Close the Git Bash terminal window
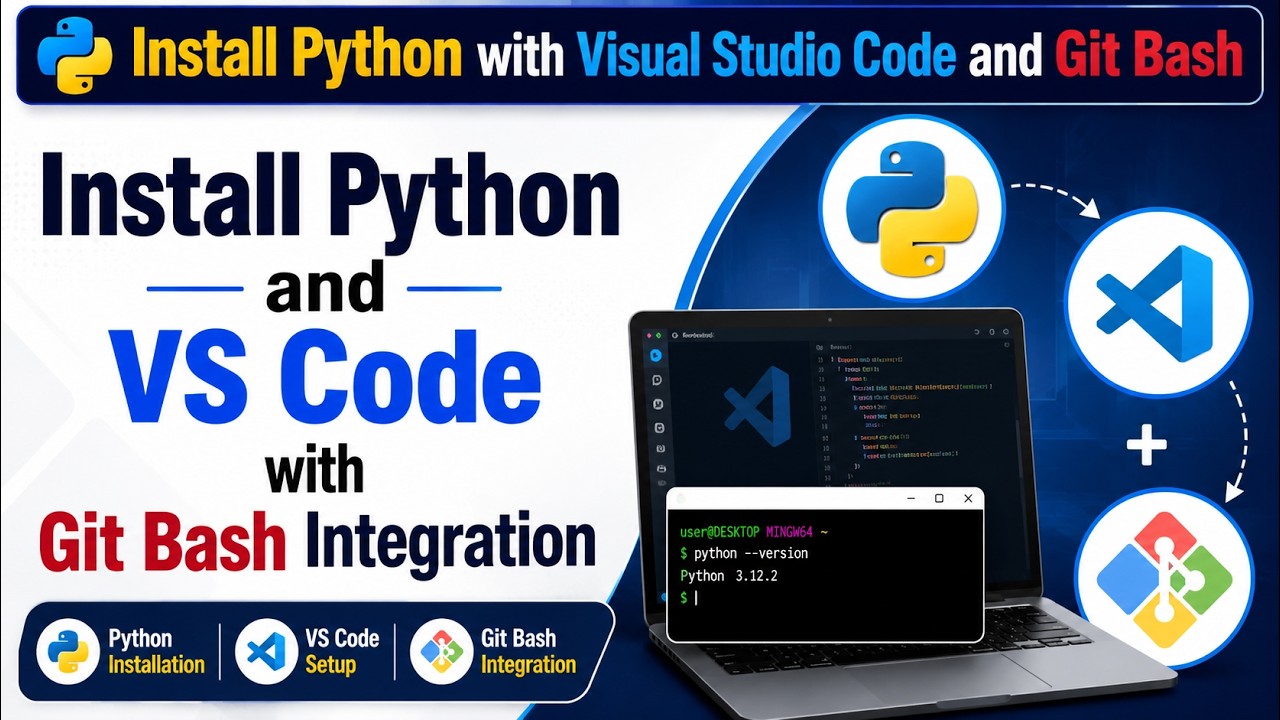Image resolution: width=1280 pixels, height=720 pixels. click(968, 498)
